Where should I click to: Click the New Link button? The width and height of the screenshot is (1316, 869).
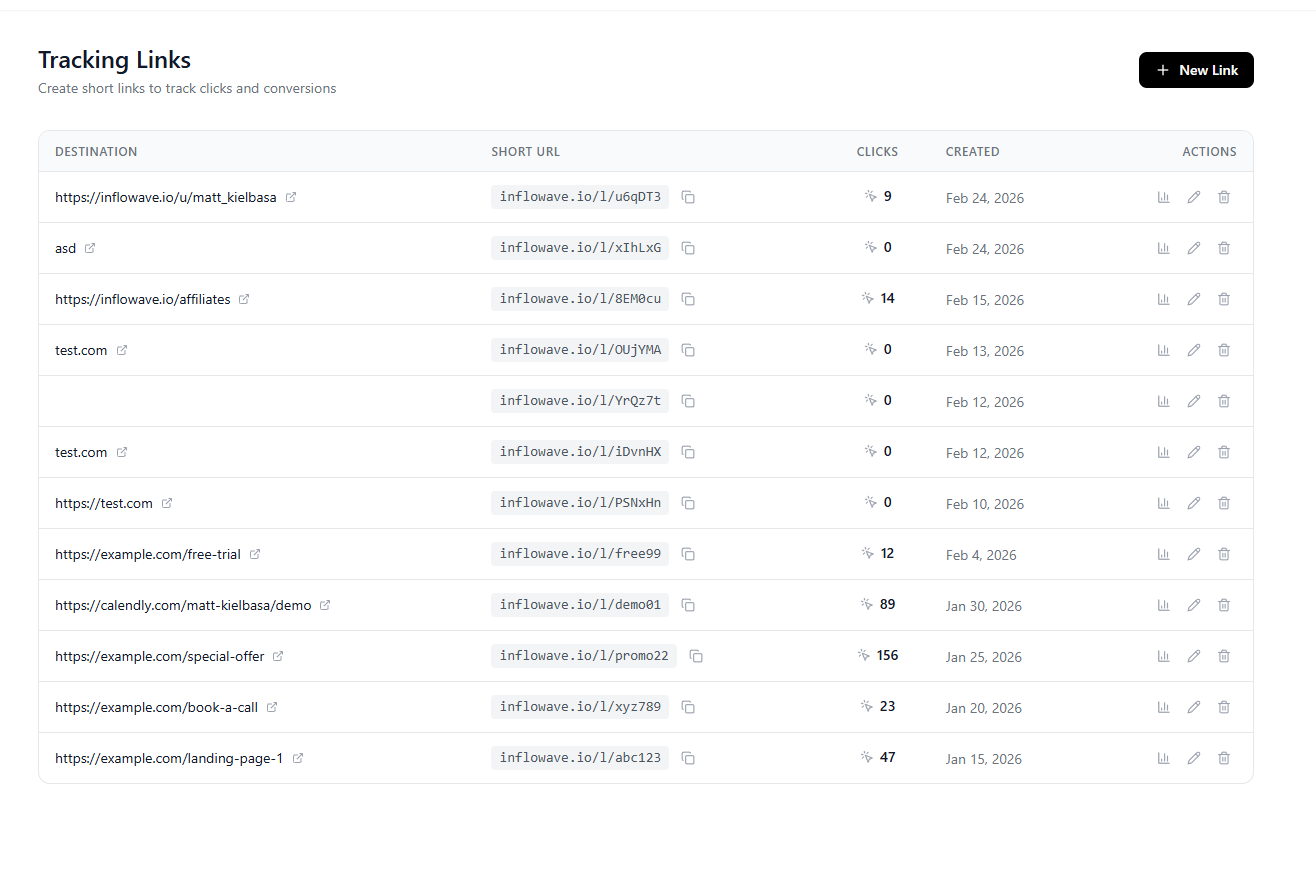1196,70
